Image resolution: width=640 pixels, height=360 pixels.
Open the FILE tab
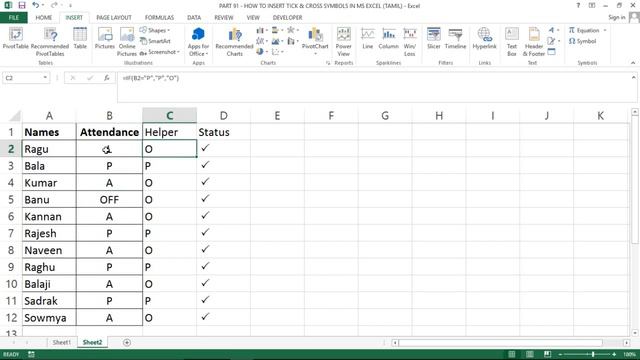pos(13,18)
